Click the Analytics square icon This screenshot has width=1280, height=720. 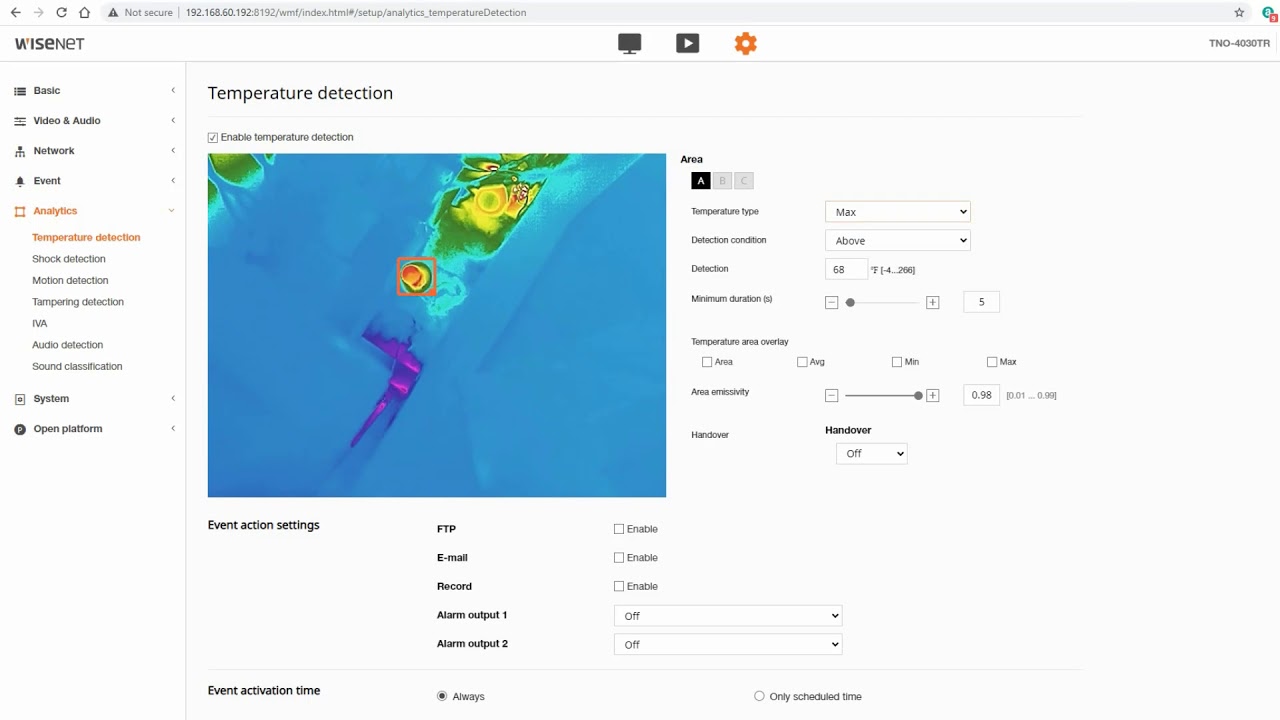pyautogui.click(x=20, y=211)
